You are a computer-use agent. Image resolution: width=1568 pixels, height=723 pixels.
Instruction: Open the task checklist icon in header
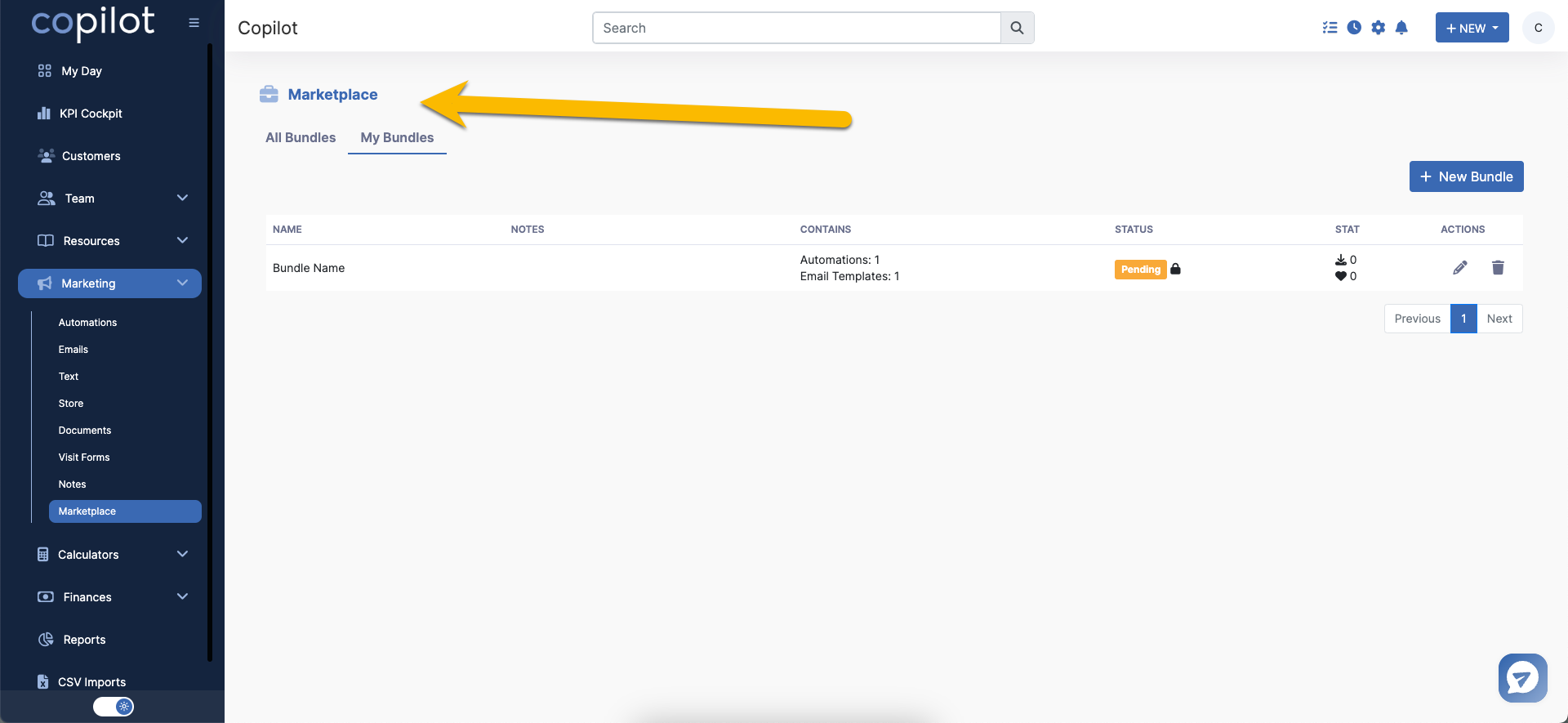pos(1330,28)
